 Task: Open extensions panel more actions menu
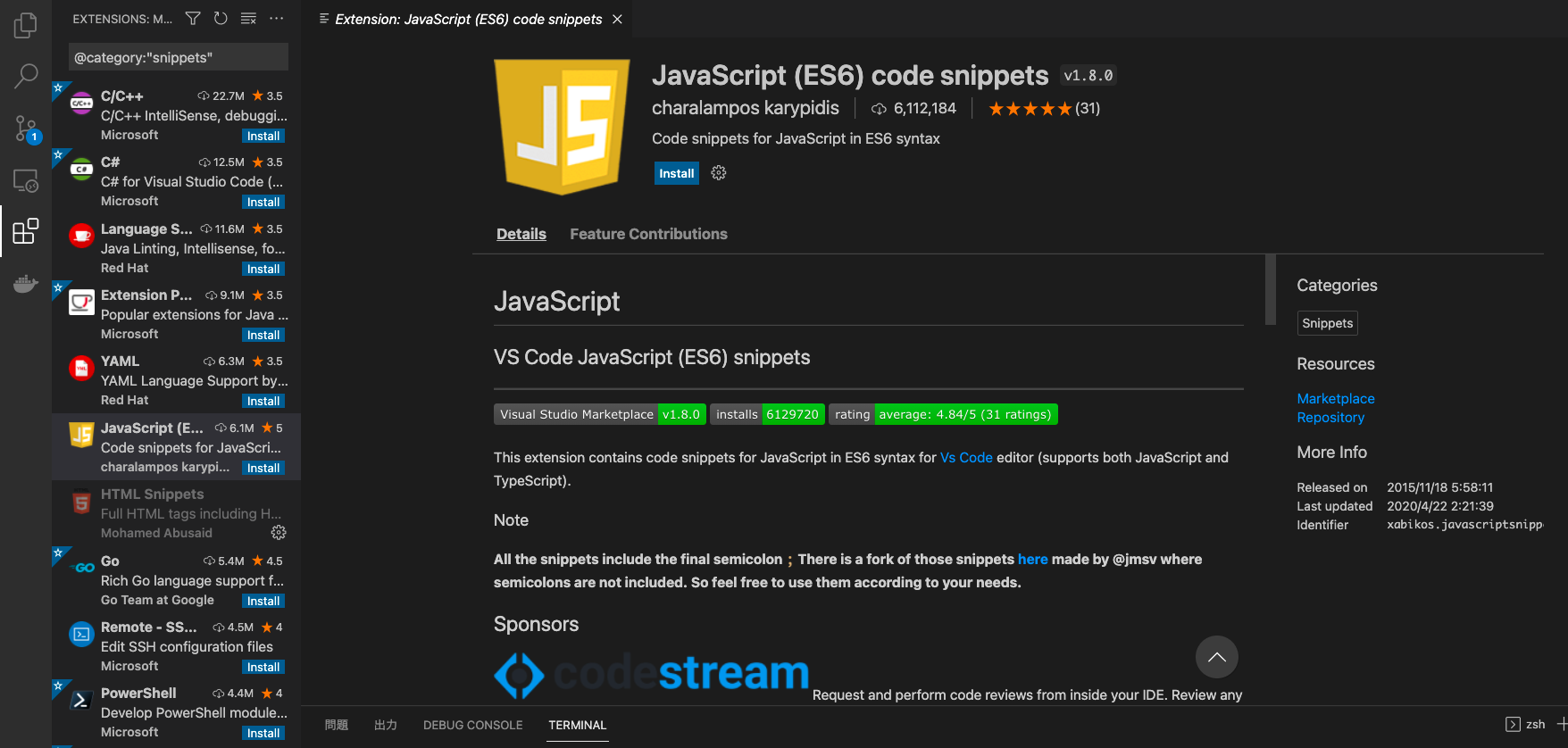pos(277,19)
